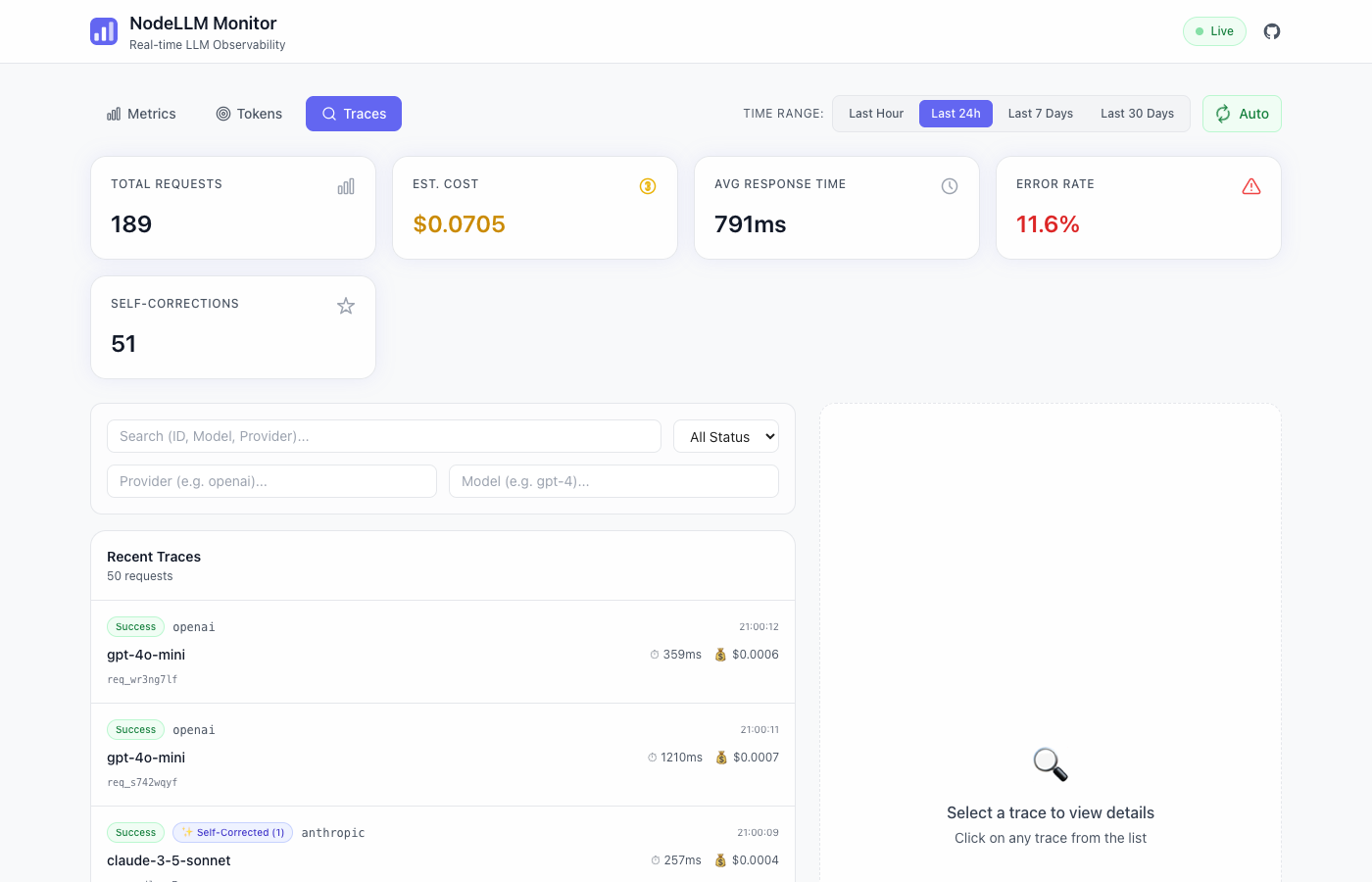Click the magnifying glass in details panel
Image resolution: width=1372 pixels, height=882 pixels.
pos(1051,764)
